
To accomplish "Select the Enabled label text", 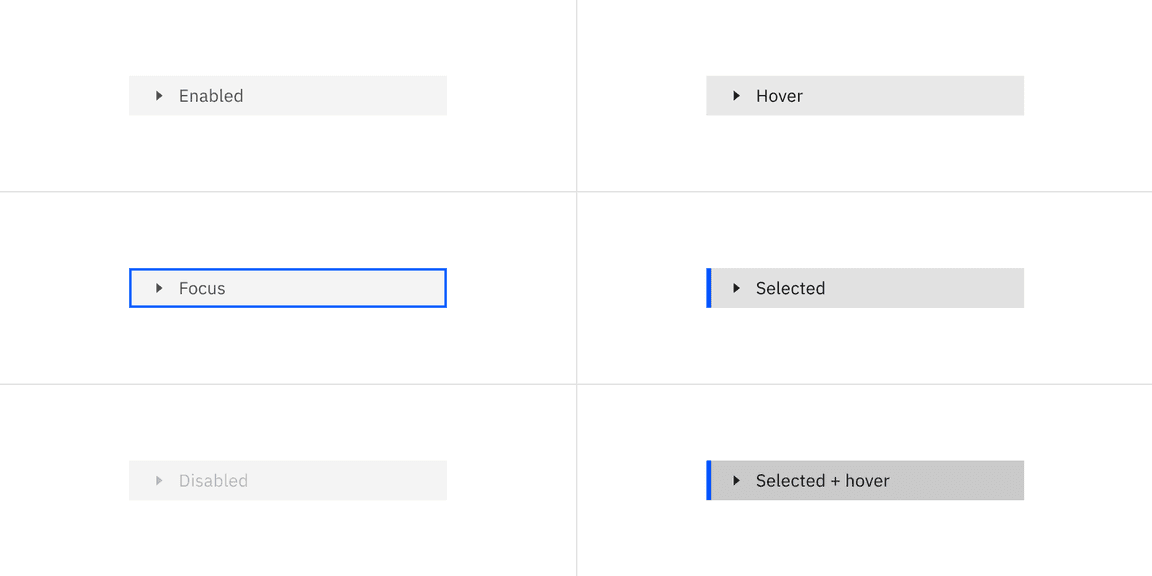I will [x=211, y=96].
